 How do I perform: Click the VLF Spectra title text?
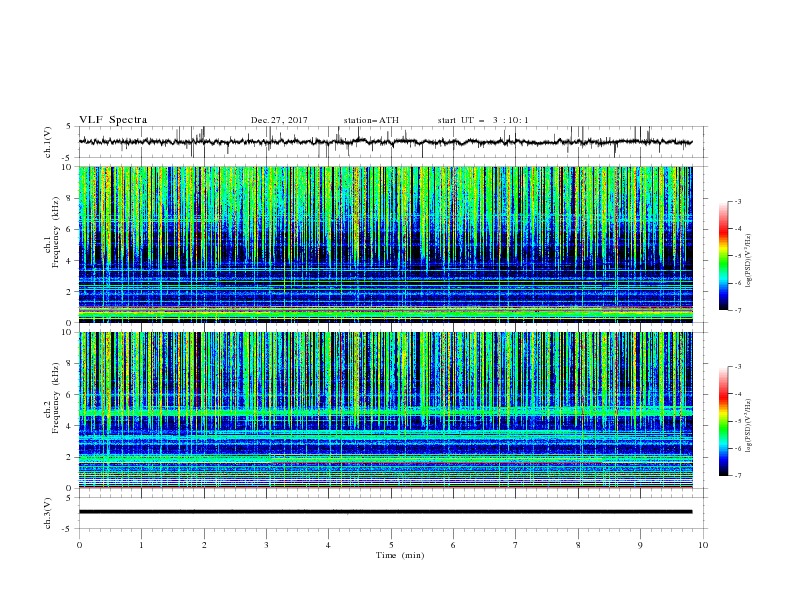click(x=113, y=120)
